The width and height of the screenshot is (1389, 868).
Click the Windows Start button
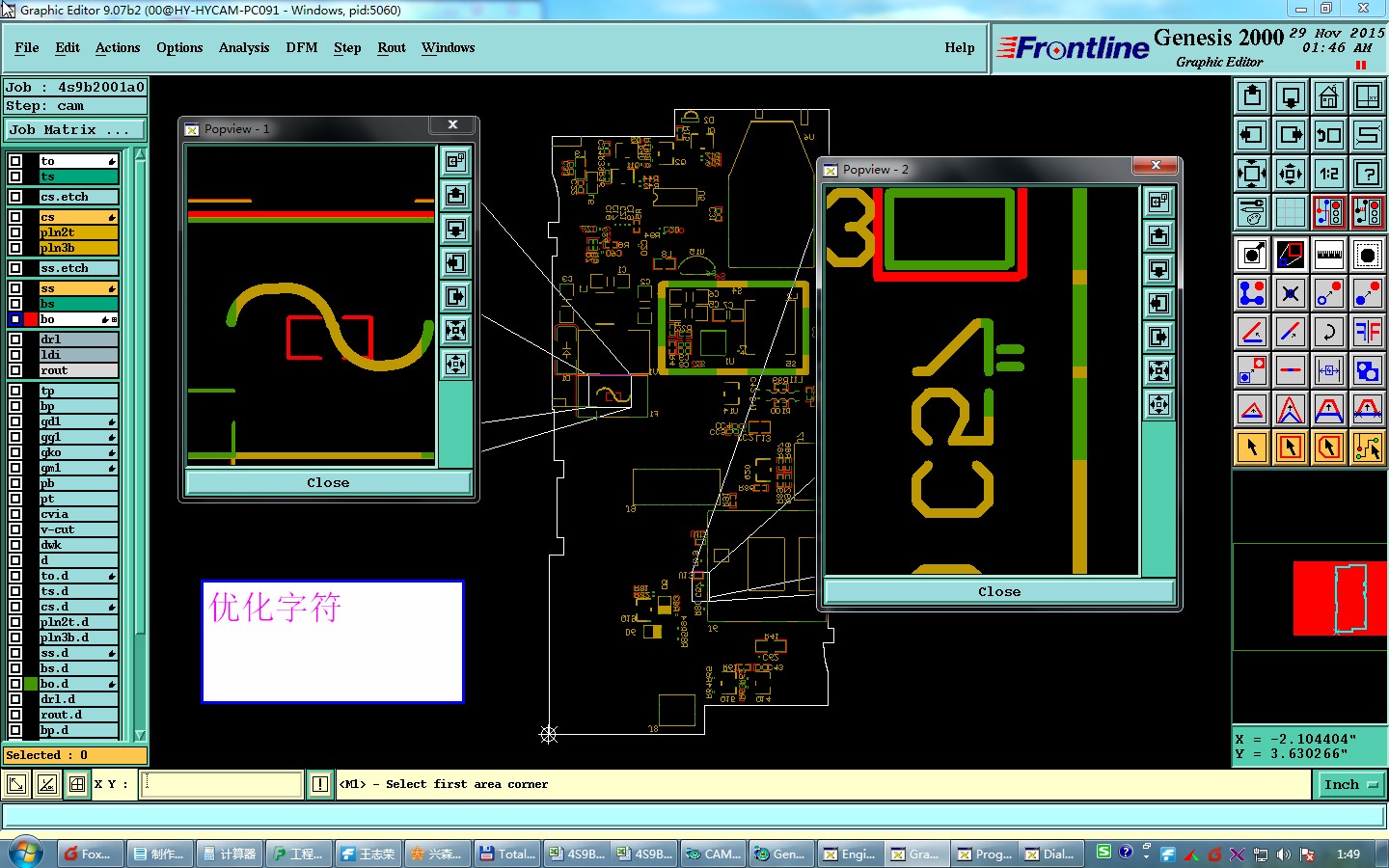tap(26, 854)
